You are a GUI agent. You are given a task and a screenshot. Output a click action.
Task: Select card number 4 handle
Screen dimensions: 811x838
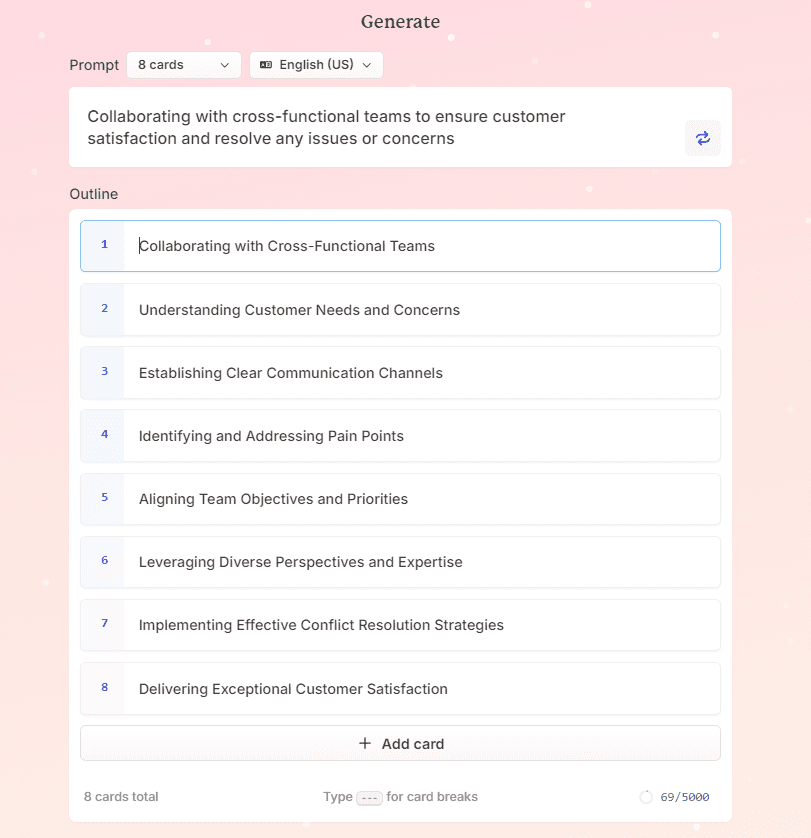click(103, 436)
